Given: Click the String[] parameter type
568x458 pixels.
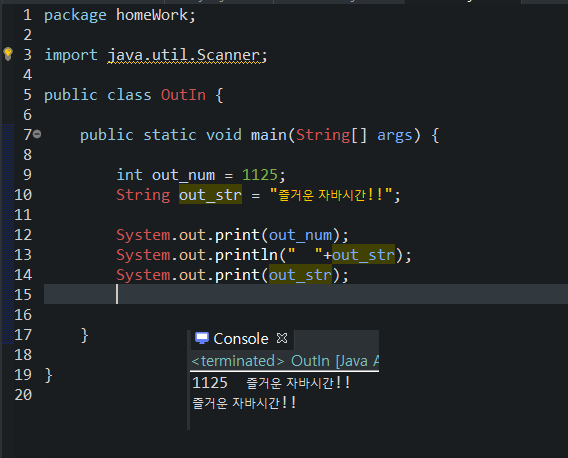Looking at the screenshot, I should click(331, 135).
